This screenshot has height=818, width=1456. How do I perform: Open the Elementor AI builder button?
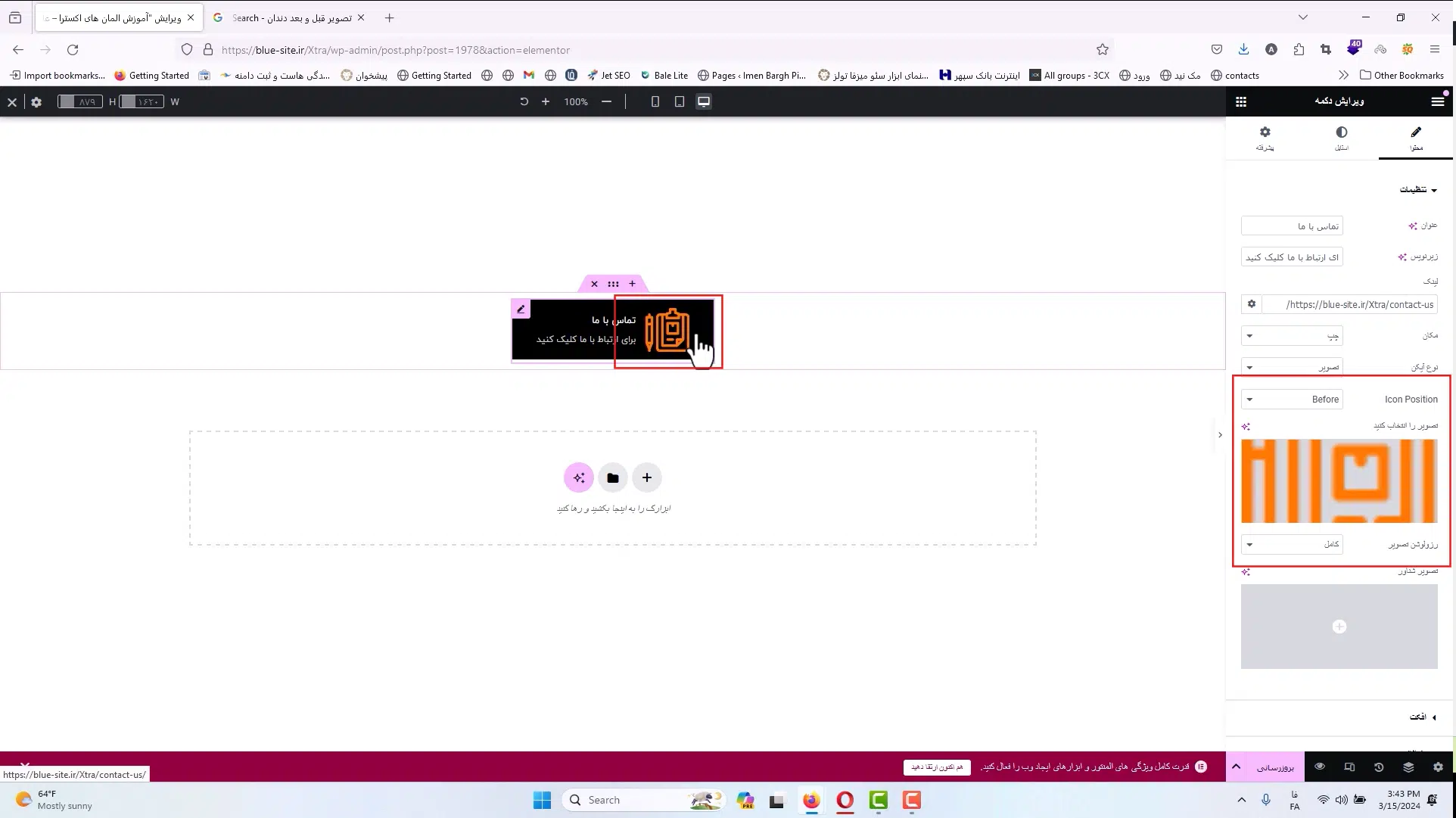pyautogui.click(x=579, y=477)
